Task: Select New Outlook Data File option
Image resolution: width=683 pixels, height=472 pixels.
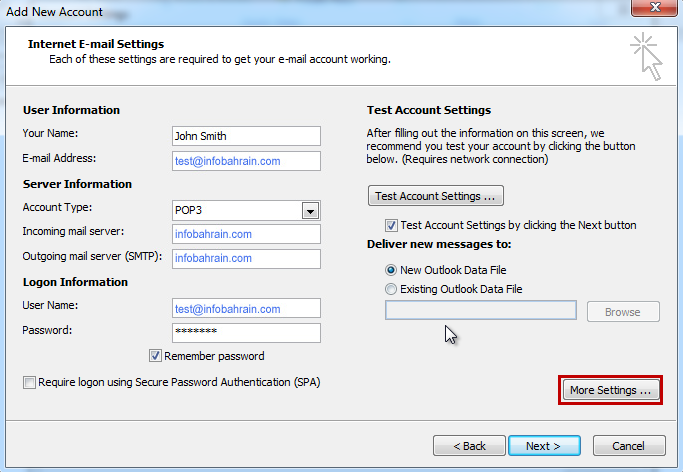Action: pyautogui.click(x=391, y=270)
